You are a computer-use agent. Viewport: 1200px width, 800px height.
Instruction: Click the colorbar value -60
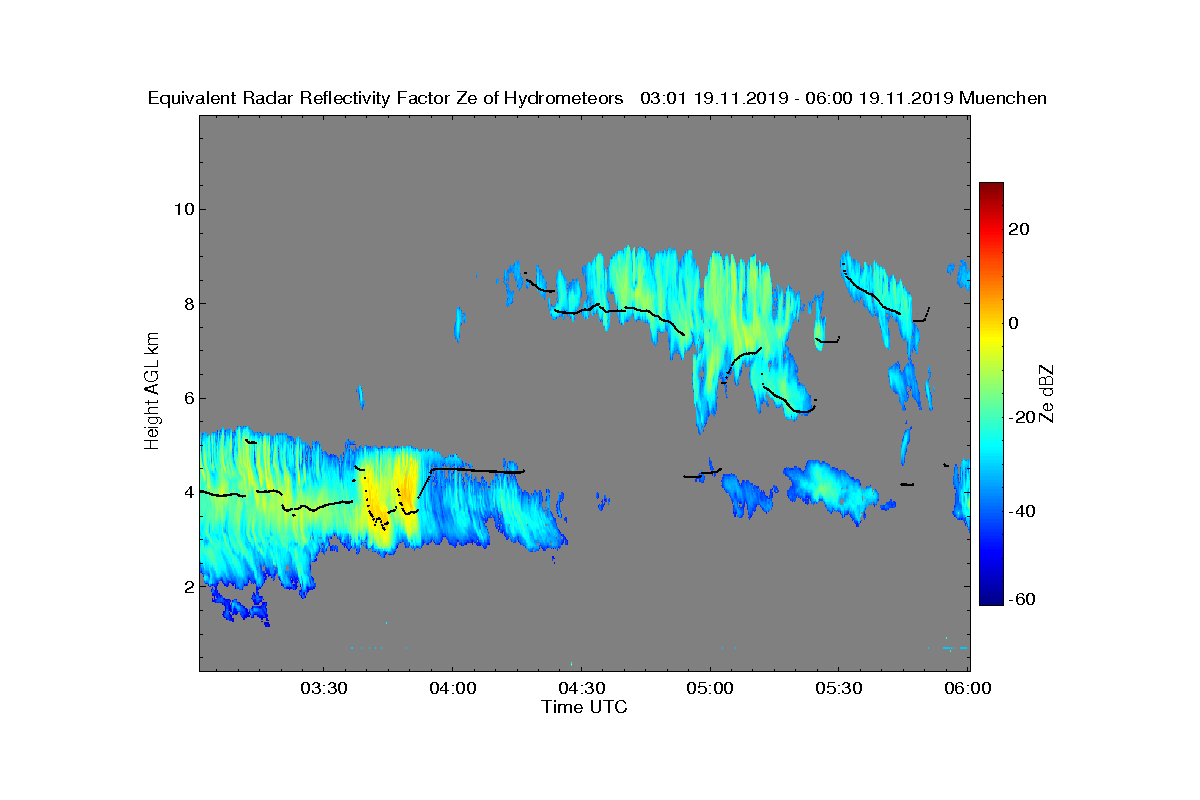click(1022, 599)
